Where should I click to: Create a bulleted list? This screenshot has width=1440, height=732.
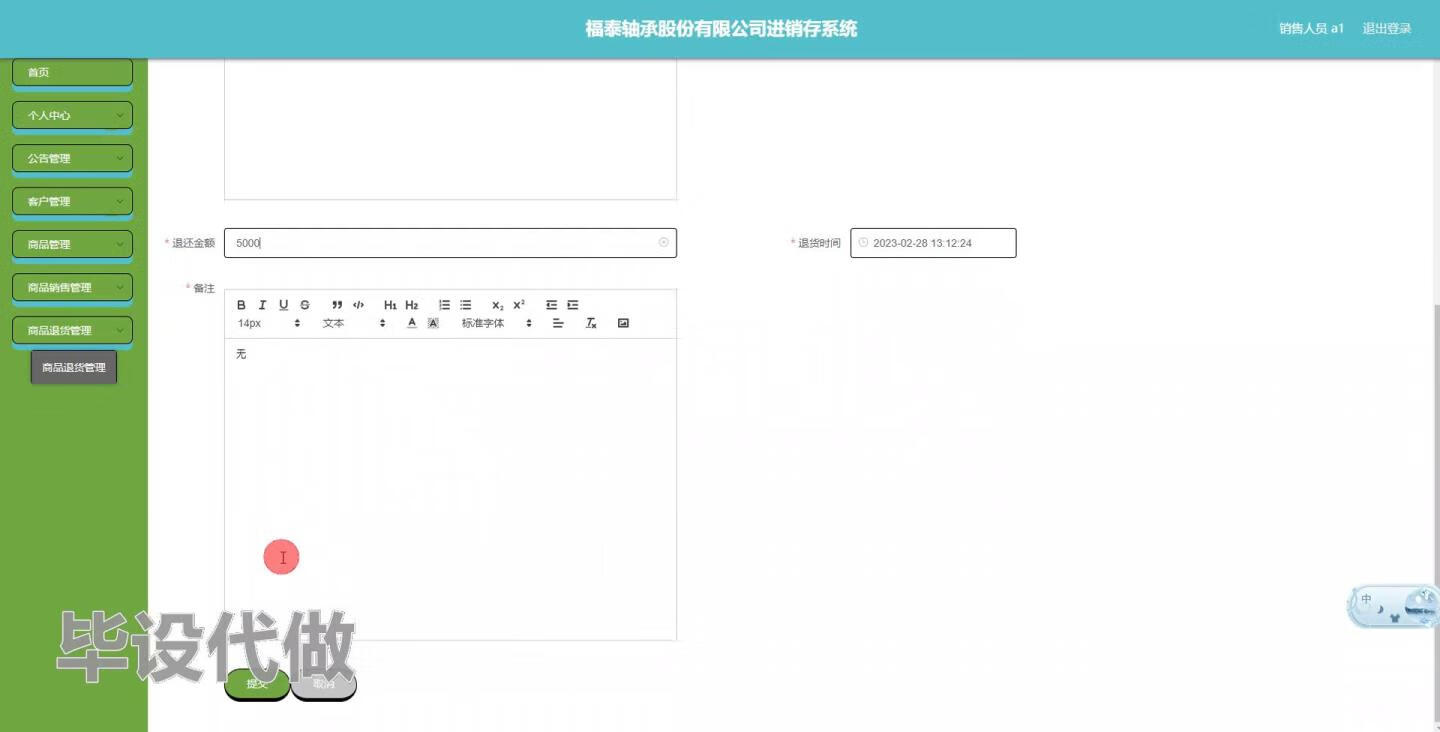tap(466, 305)
